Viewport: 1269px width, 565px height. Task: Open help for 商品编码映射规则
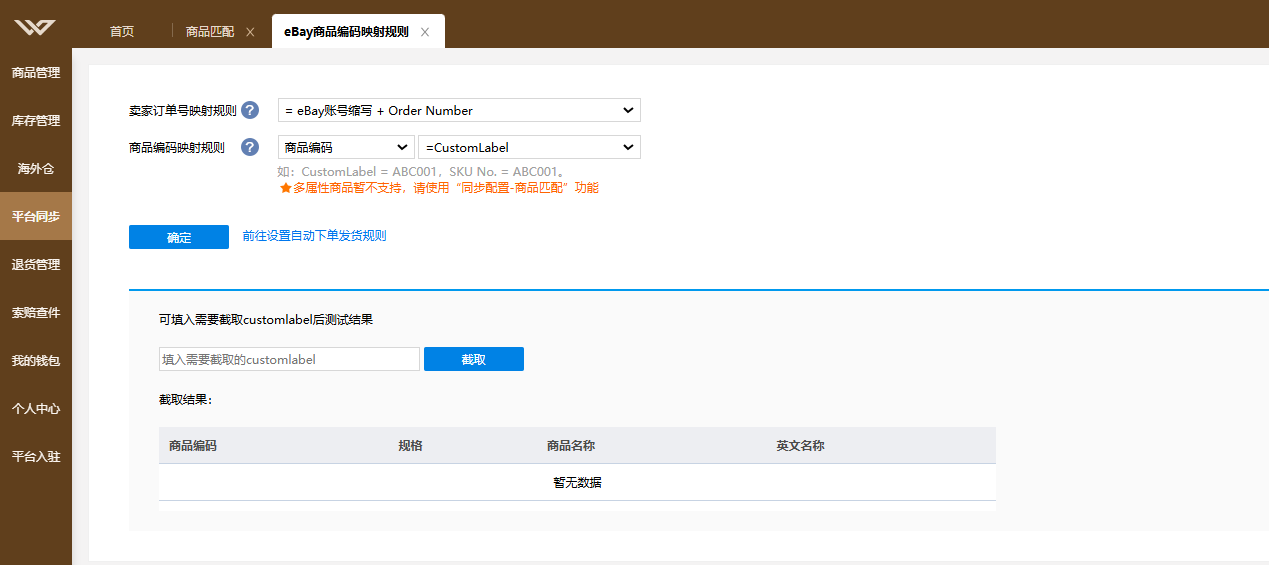(x=250, y=147)
